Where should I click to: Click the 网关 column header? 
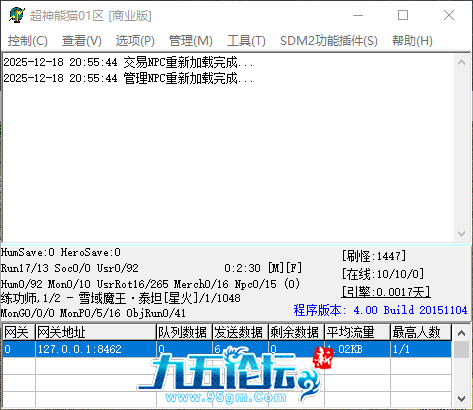pos(19,332)
